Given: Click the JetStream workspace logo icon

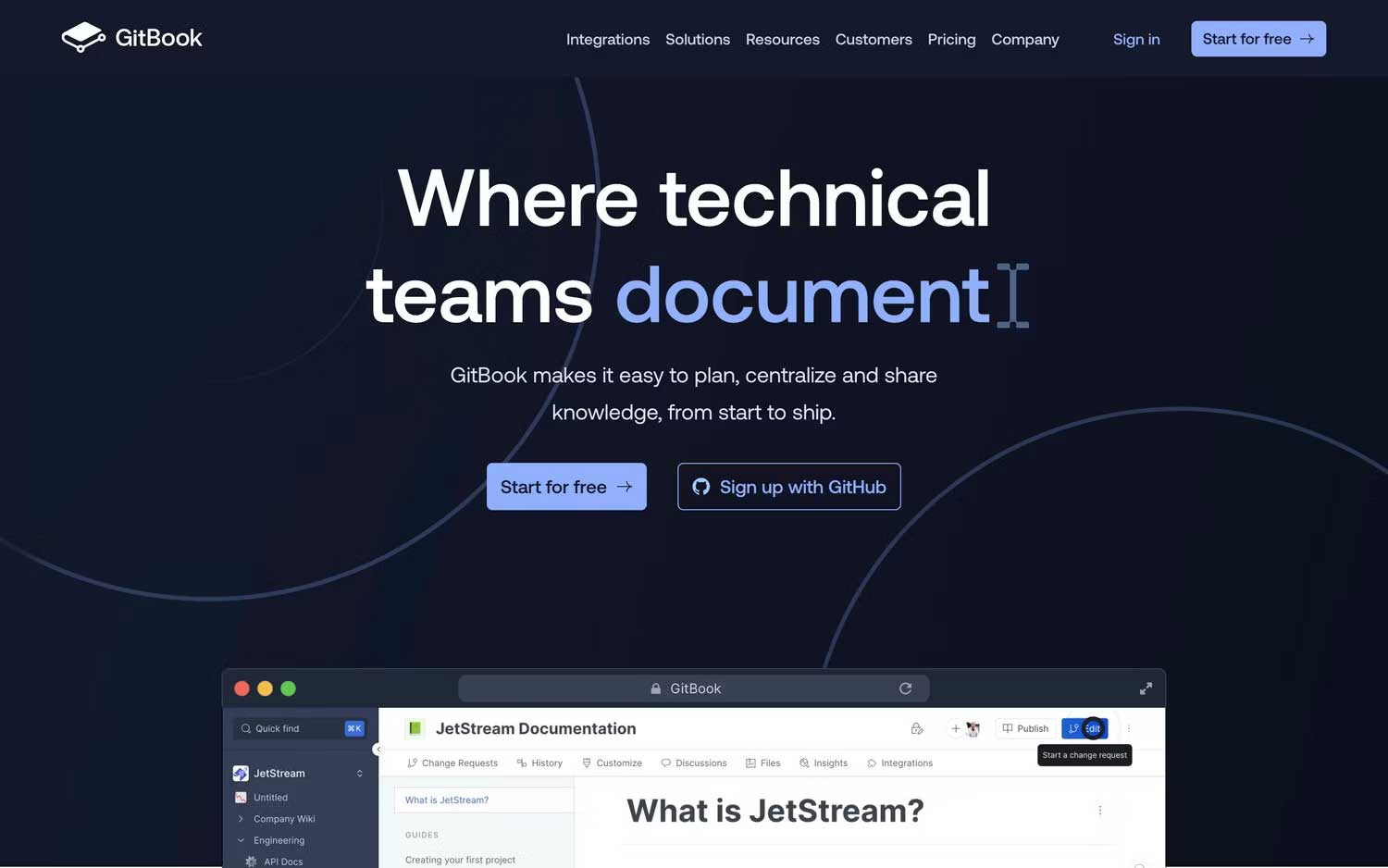Looking at the screenshot, I should pyautogui.click(x=241, y=774).
